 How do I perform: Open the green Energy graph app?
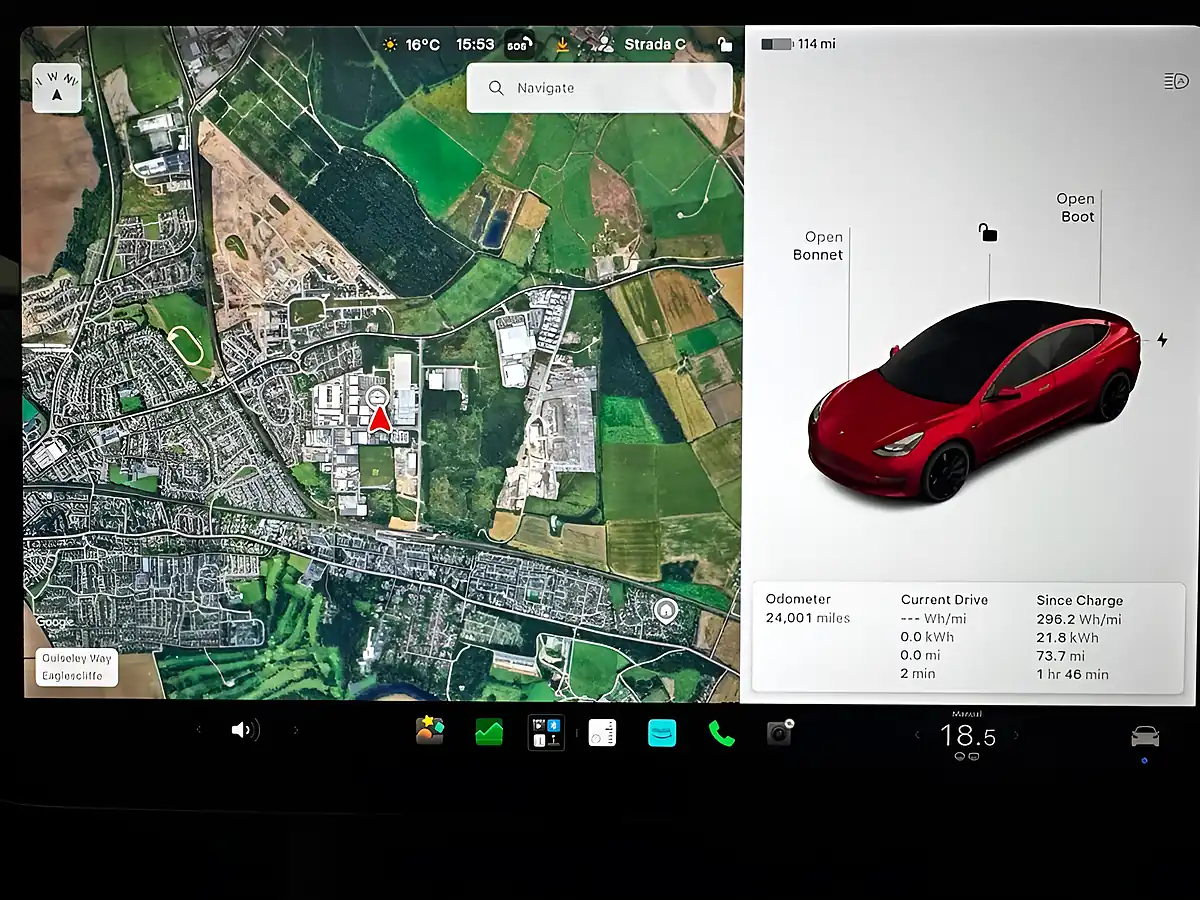coord(489,733)
